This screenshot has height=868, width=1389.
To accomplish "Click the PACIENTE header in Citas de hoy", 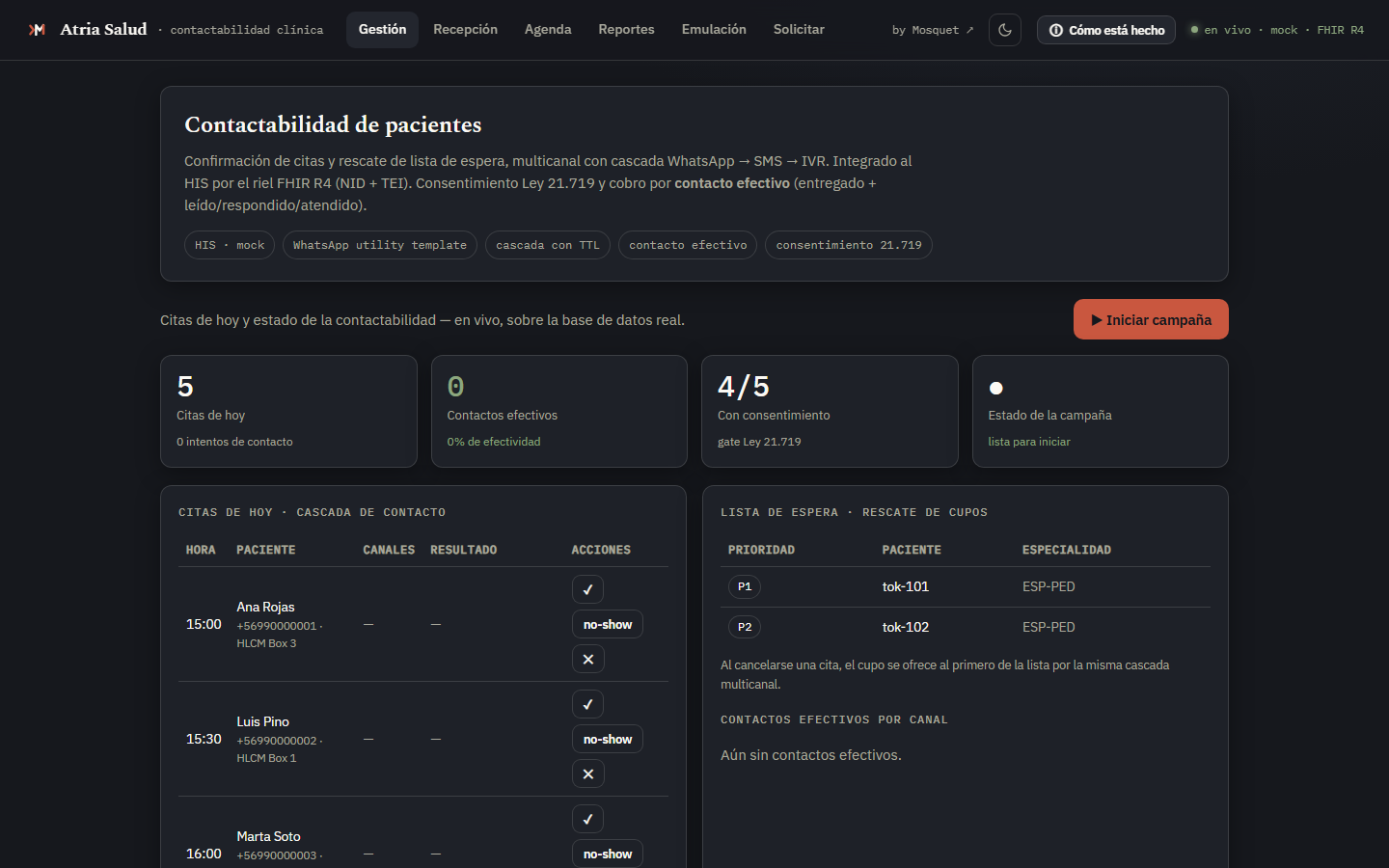I will click(266, 550).
